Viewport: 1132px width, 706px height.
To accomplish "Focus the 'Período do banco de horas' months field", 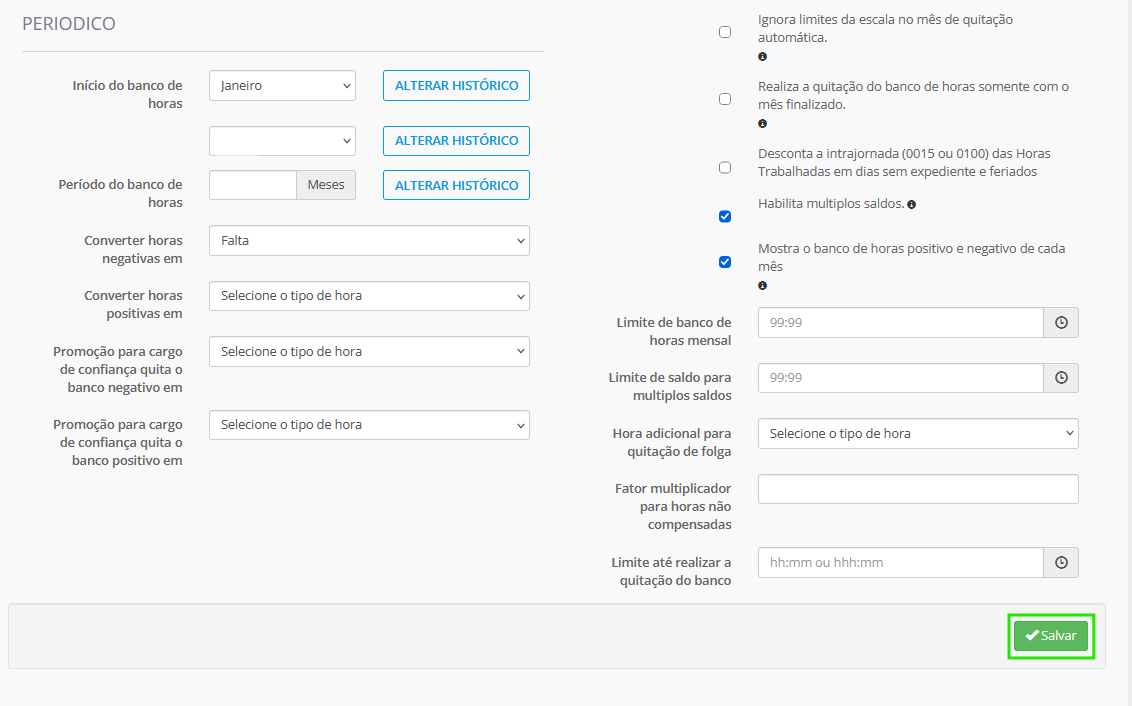I will click(253, 185).
